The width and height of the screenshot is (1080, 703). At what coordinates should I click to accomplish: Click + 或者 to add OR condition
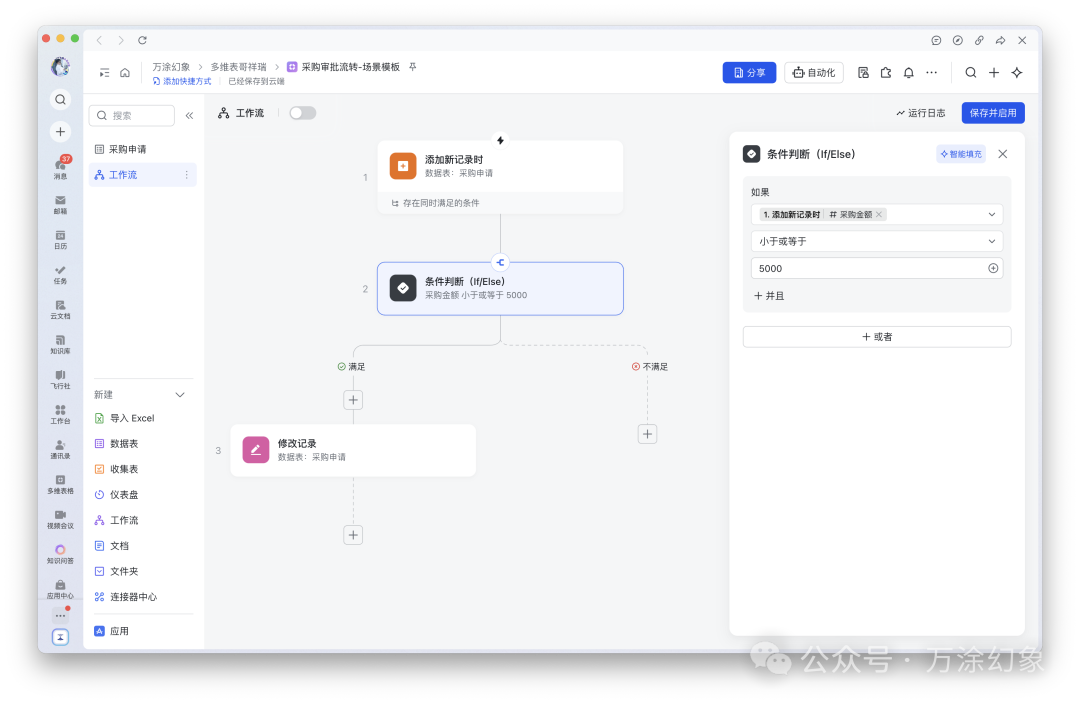877,337
